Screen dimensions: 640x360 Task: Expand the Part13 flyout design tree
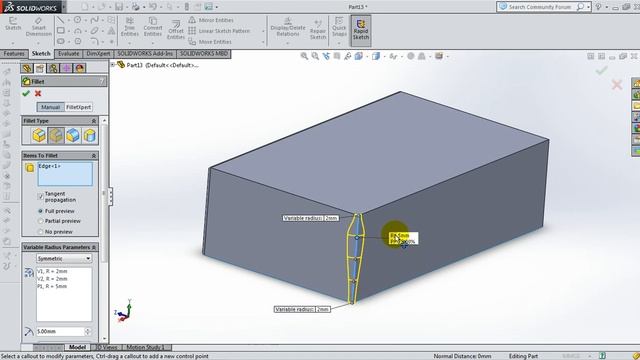113,64
